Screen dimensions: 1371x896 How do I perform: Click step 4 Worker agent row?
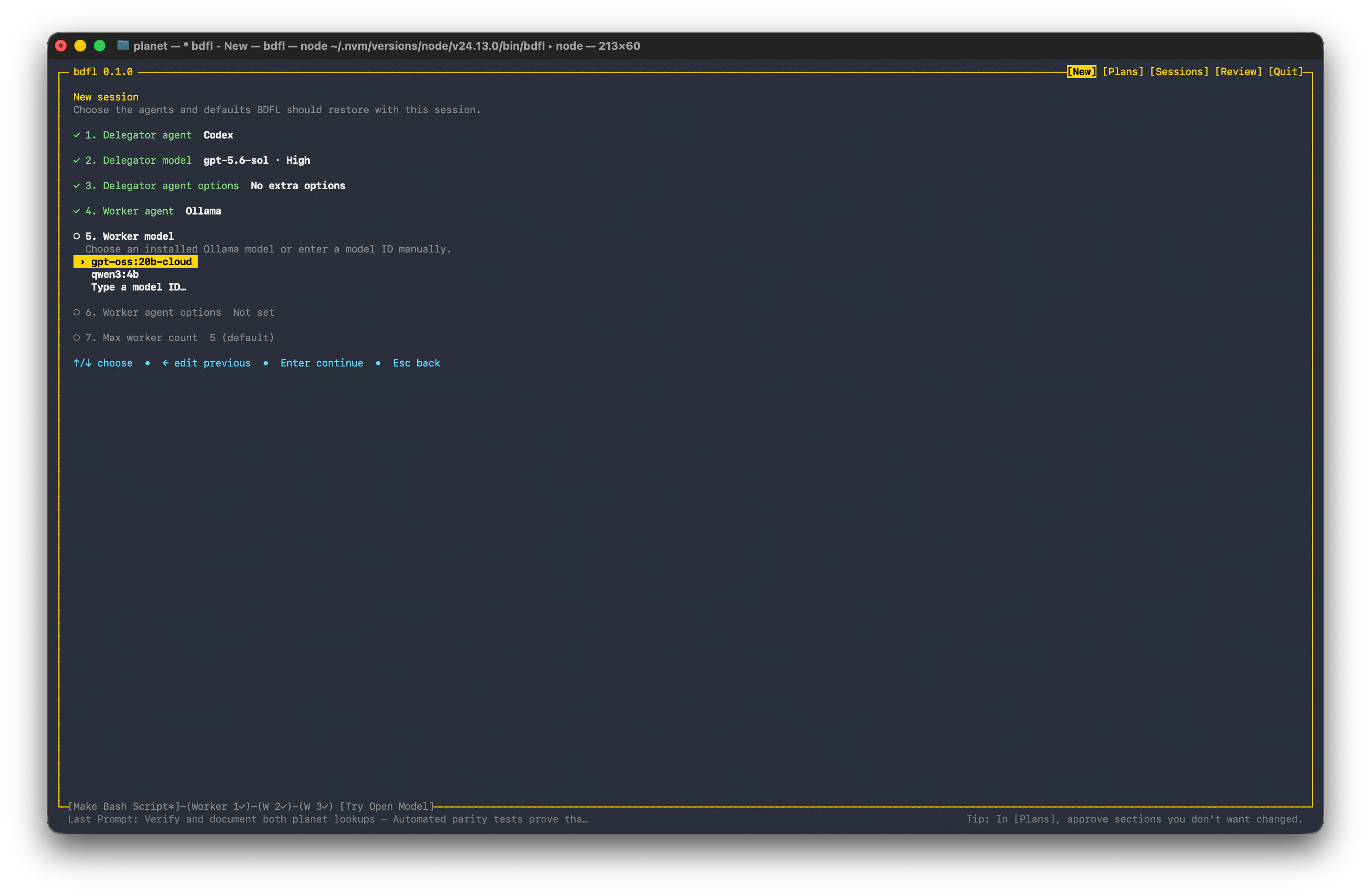[x=147, y=211]
